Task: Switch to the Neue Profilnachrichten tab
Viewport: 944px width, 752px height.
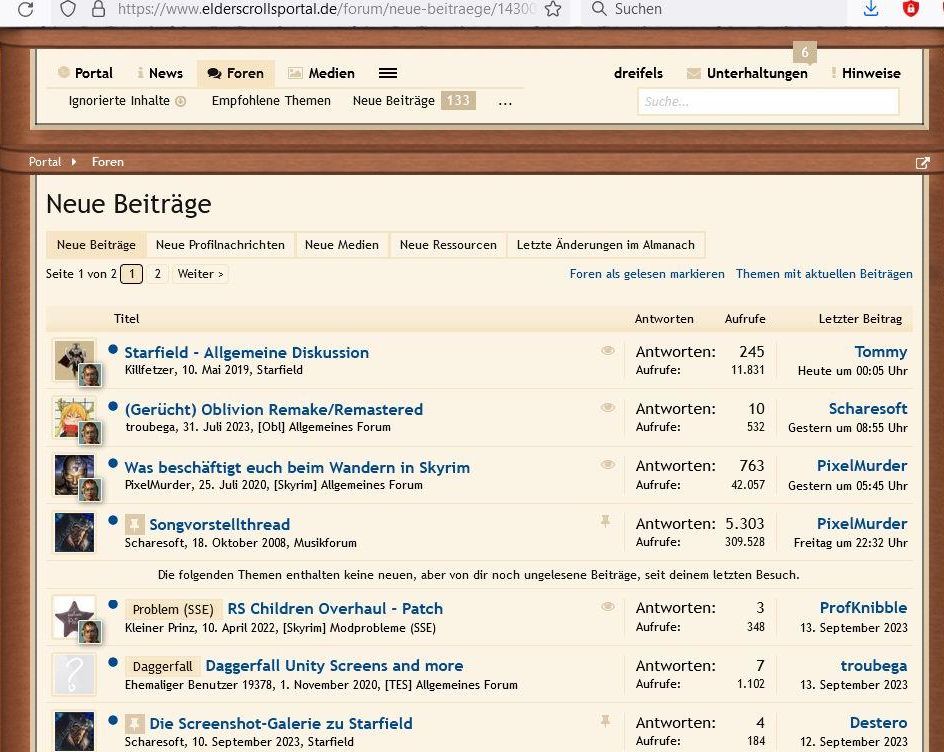Action: coord(220,245)
